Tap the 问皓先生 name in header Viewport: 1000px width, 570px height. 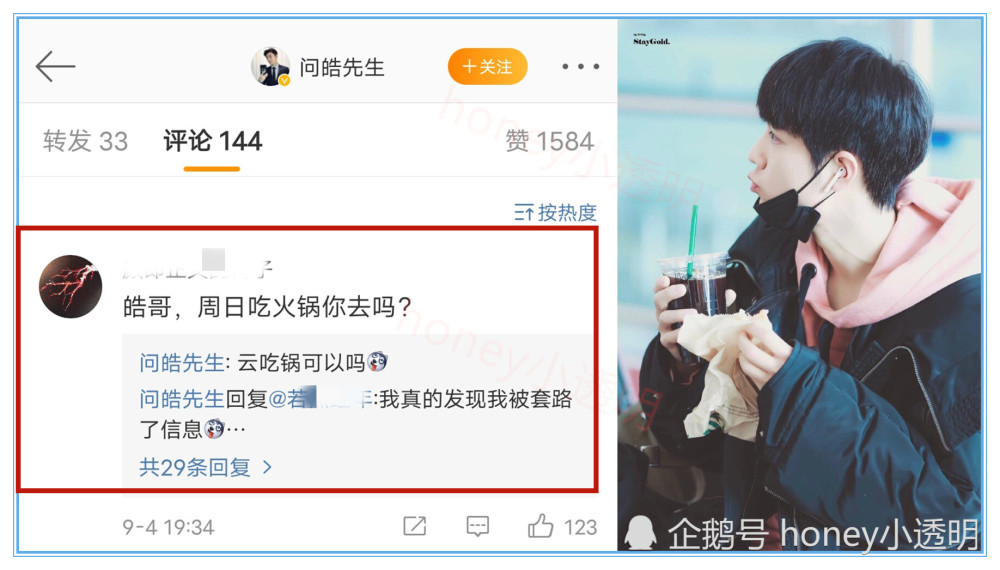(x=342, y=67)
